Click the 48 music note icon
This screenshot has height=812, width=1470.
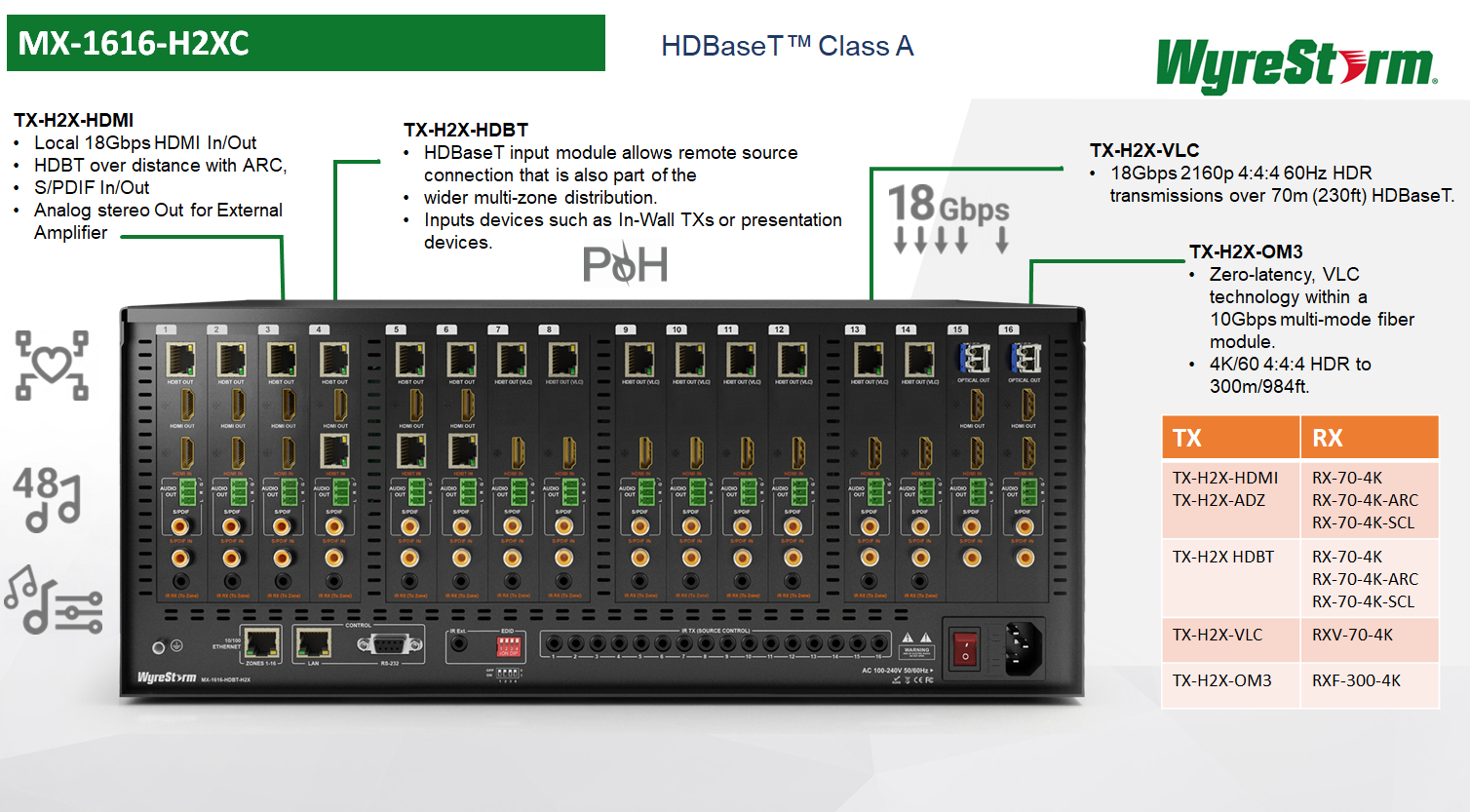tap(47, 499)
